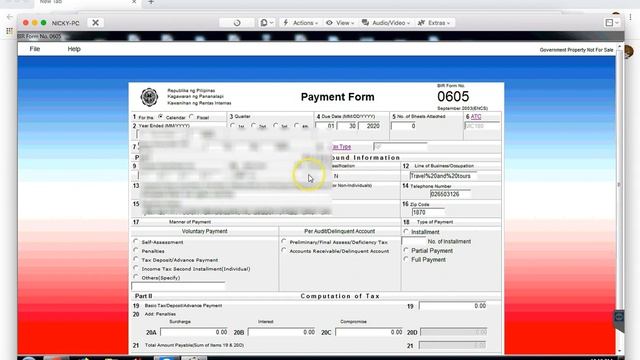Select Tax Deposit/Advance Payment option
The height and width of the screenshot is (360, 640).
tap(136, 260)
